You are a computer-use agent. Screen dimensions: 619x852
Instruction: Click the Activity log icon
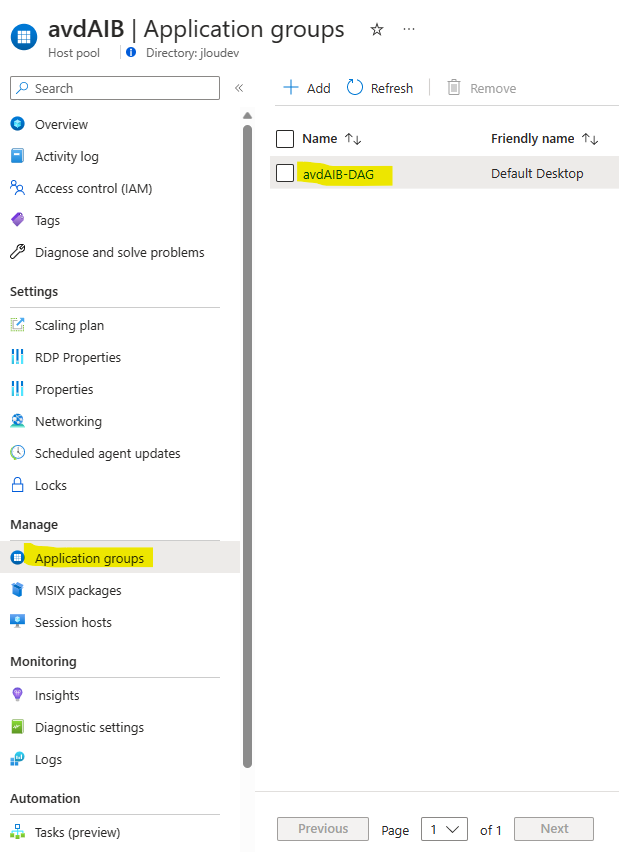[x=17, y=156]
